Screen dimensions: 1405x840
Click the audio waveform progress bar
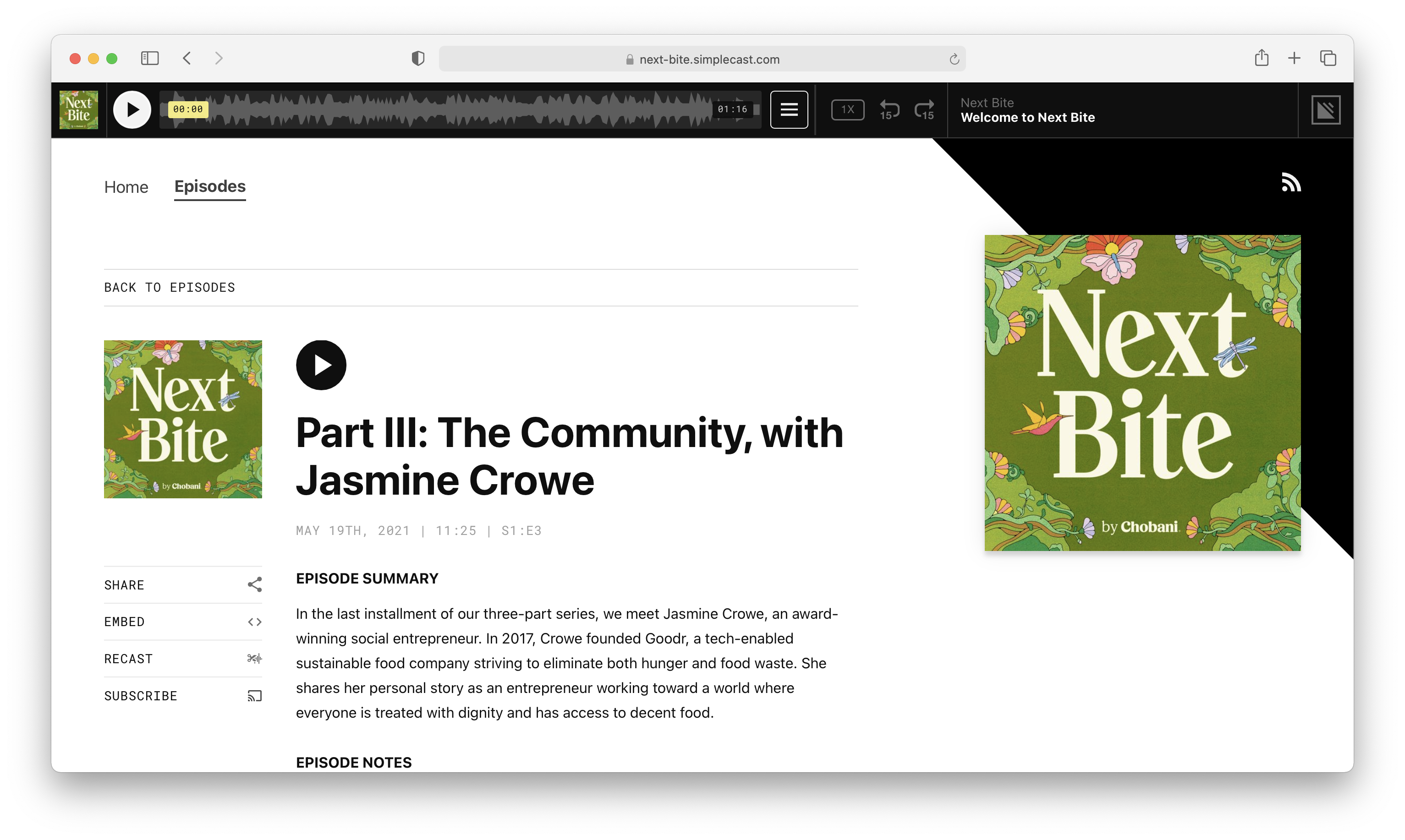tap(459, 110)
